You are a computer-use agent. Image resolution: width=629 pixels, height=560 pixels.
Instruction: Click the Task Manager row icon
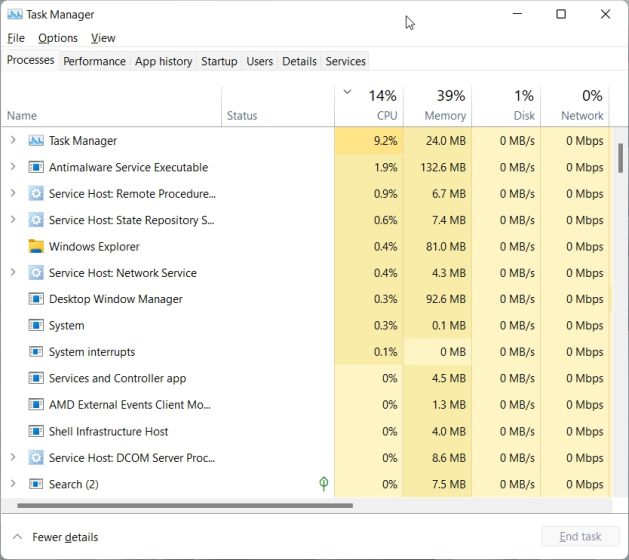[36, 141]
